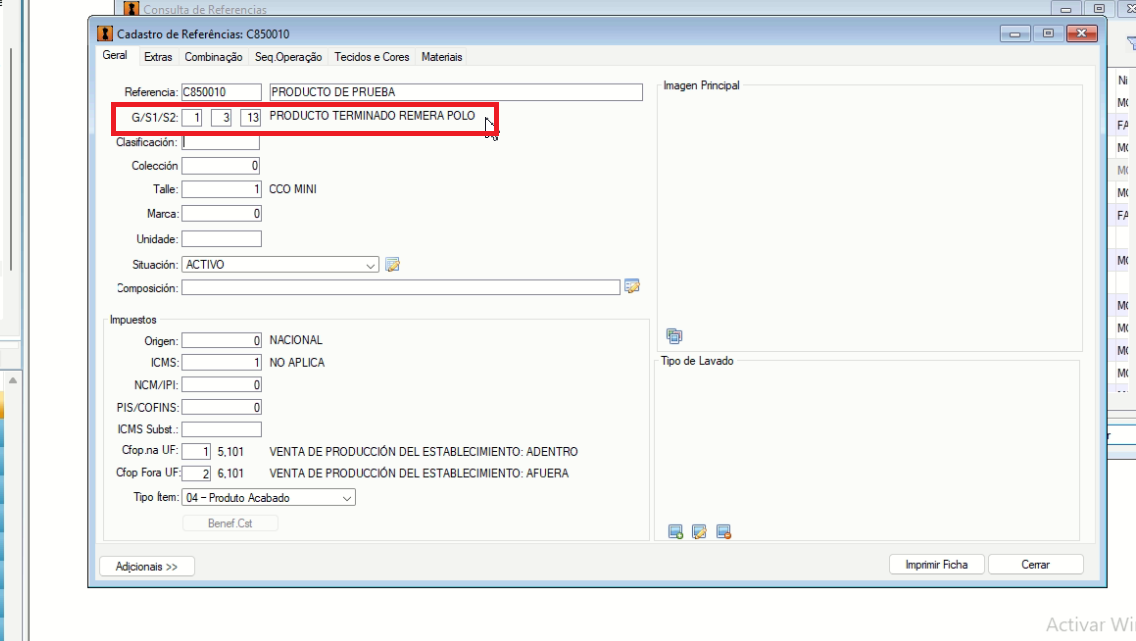The image size is (1136, 641).
Task: Click the S2 subgroup field containing 13
Action: coord(251,117)
